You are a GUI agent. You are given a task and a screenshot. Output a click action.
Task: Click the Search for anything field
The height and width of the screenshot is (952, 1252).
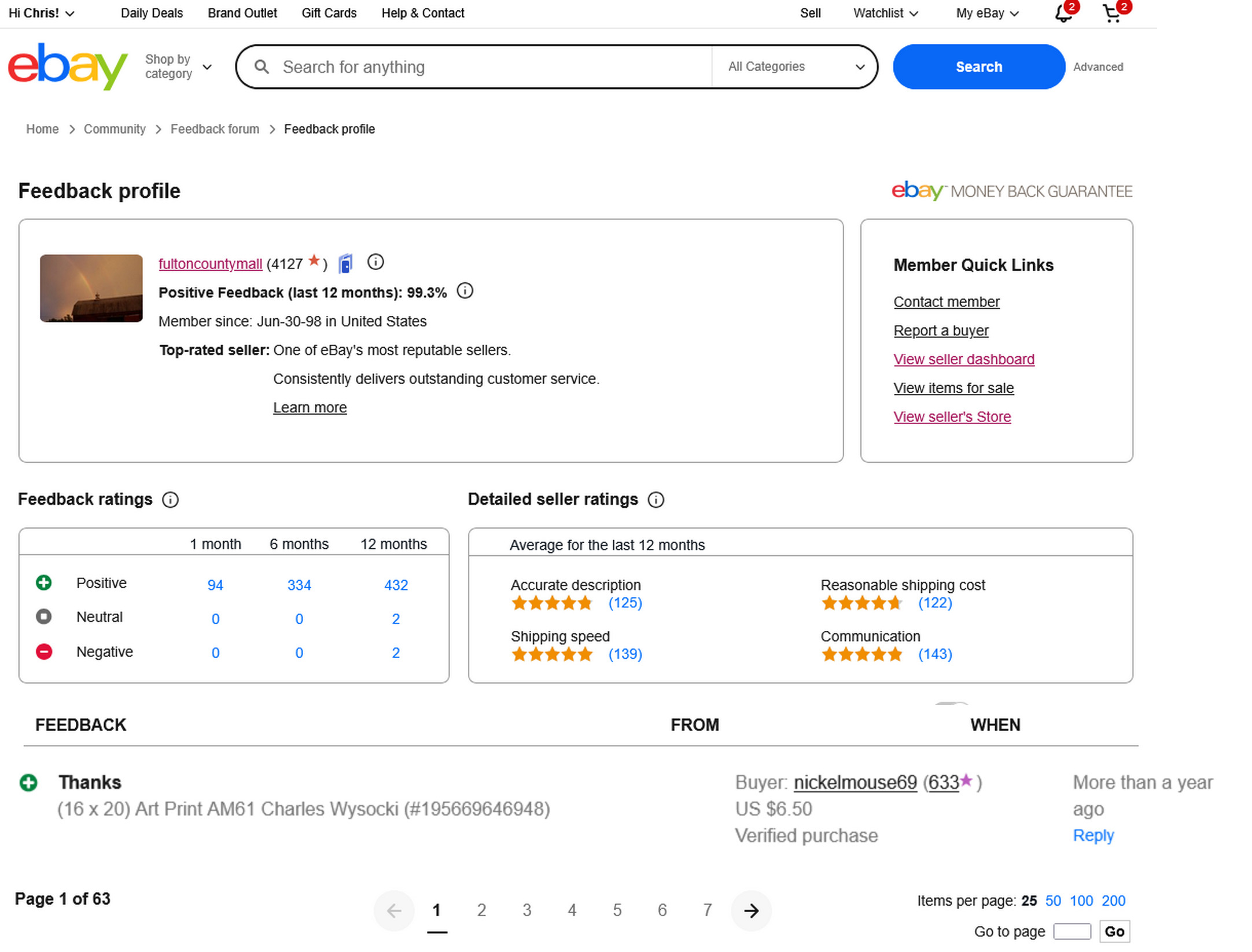[492, 67]
